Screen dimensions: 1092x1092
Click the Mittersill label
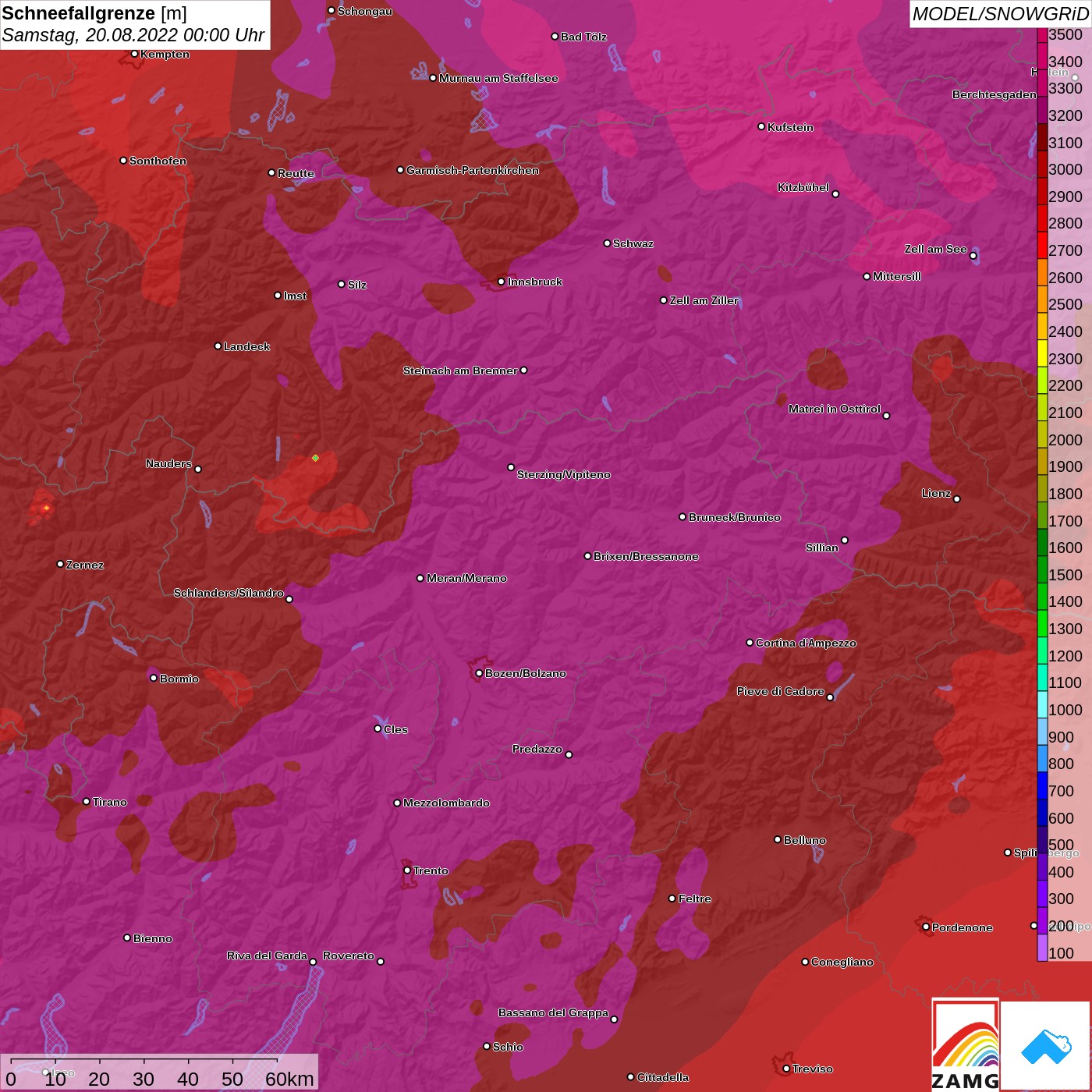pos(897,276)
